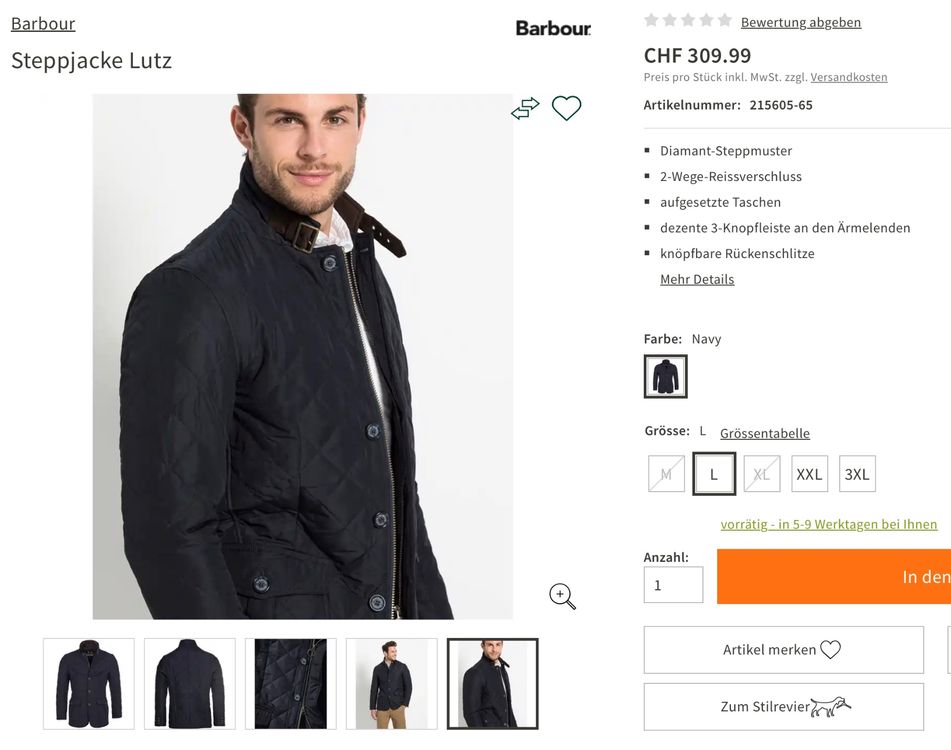Open Bewertung abgeben review link

(801, 22)
